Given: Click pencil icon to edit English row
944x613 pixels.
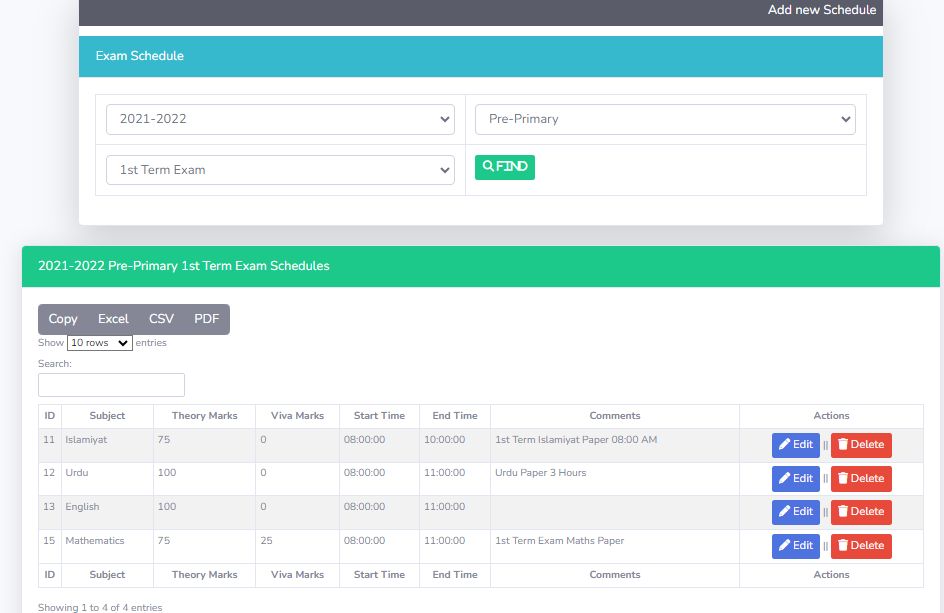Looking at the screenshot, I should tap(785, 512).
